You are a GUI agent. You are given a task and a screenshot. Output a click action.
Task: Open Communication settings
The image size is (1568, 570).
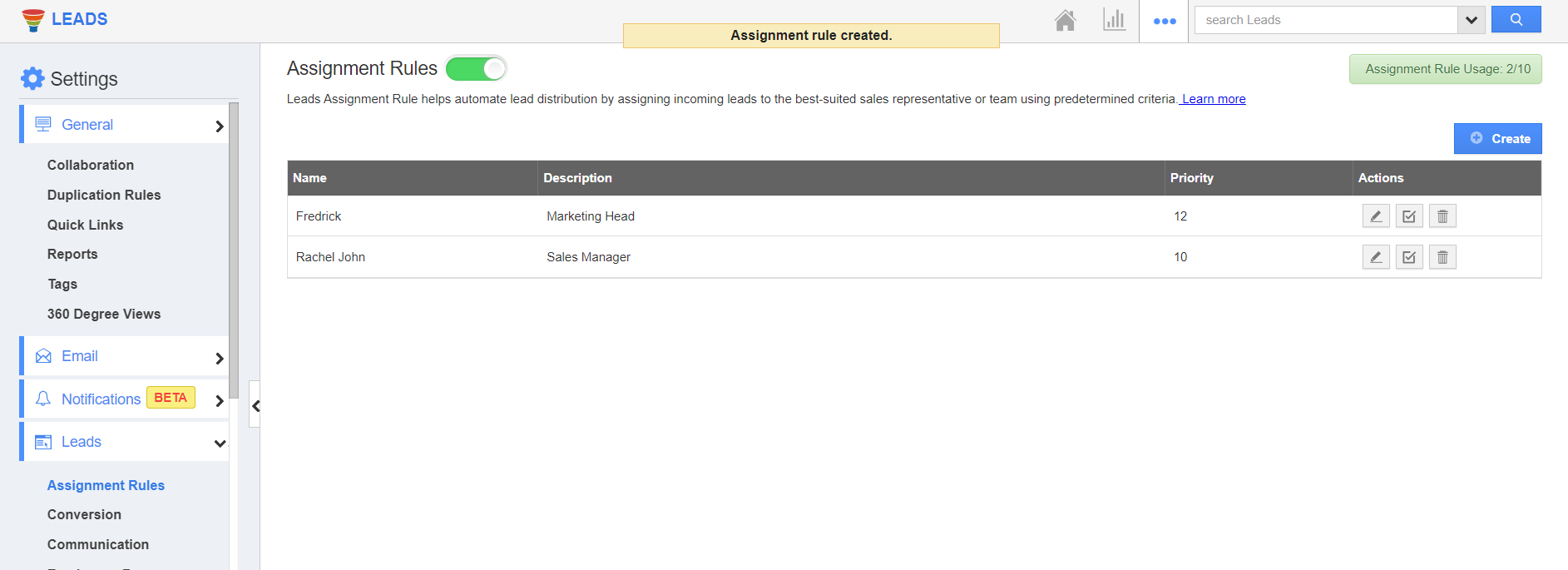click(98, 544)
